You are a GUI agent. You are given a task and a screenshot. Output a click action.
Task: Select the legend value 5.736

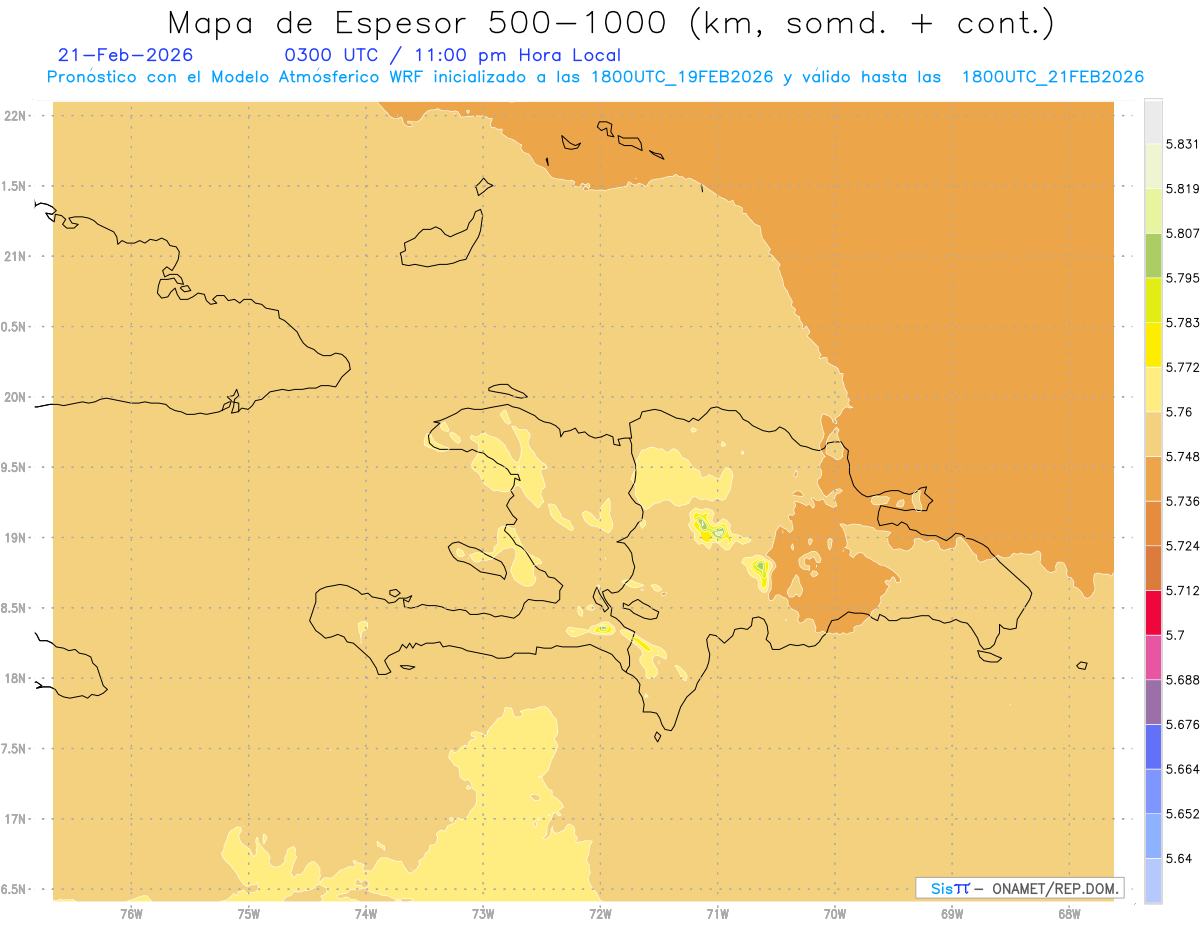pos(1182,501)
